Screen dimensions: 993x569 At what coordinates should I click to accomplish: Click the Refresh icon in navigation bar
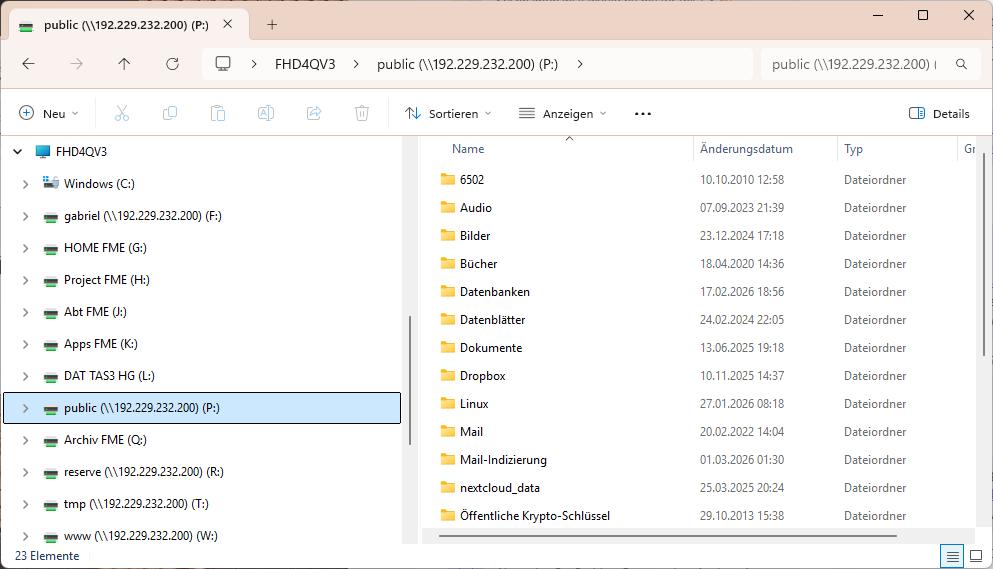tap(172, 64)
